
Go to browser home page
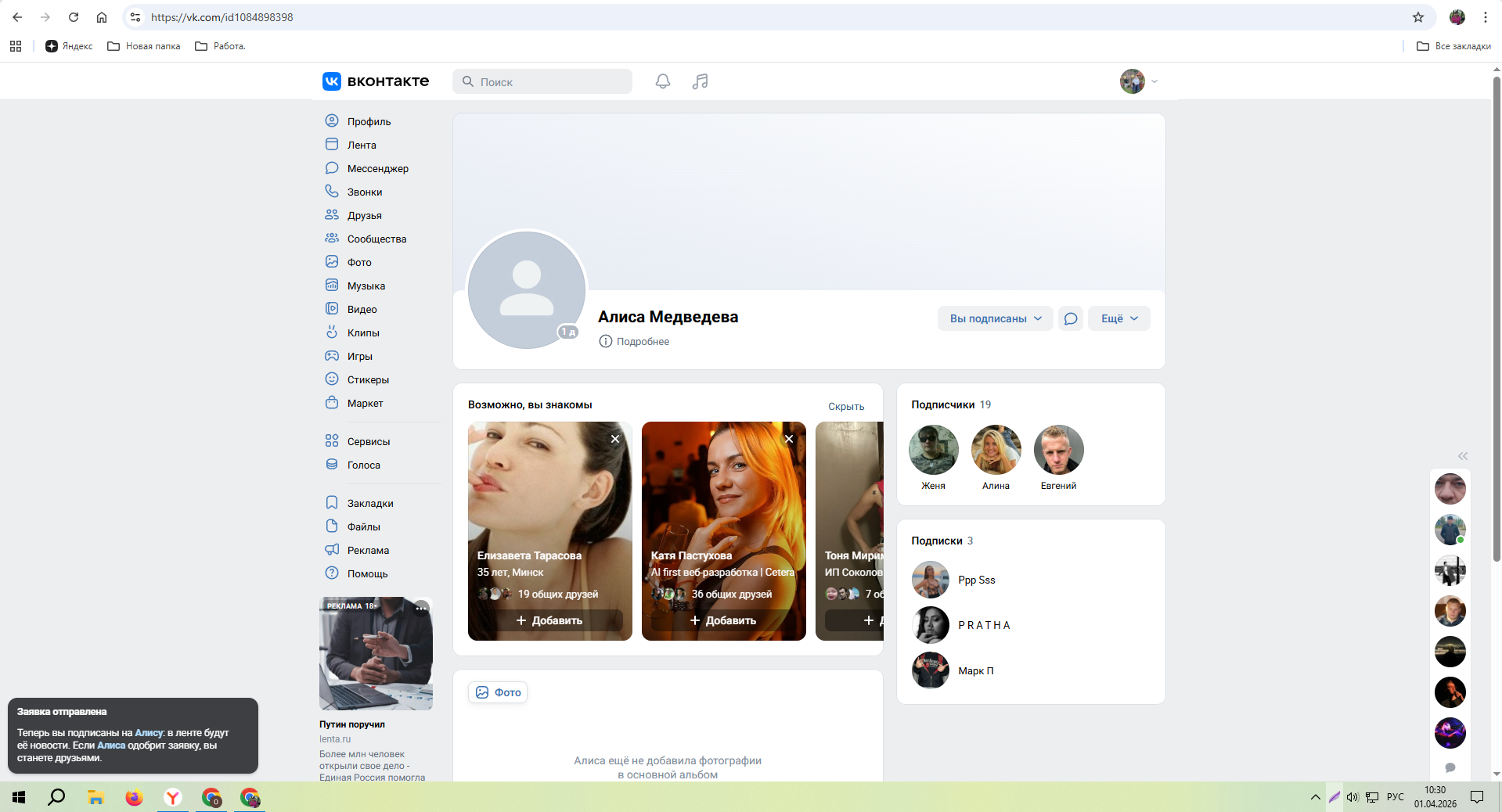(x=102, y=17)
